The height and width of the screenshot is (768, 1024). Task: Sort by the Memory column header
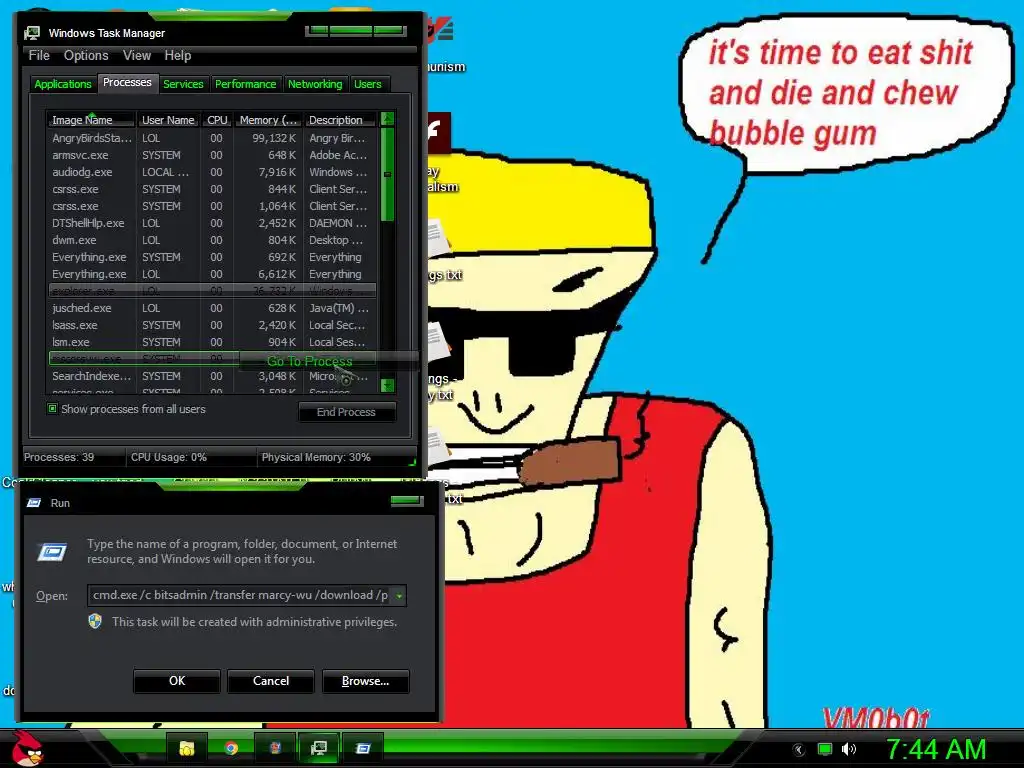click(x=268, y=120)
